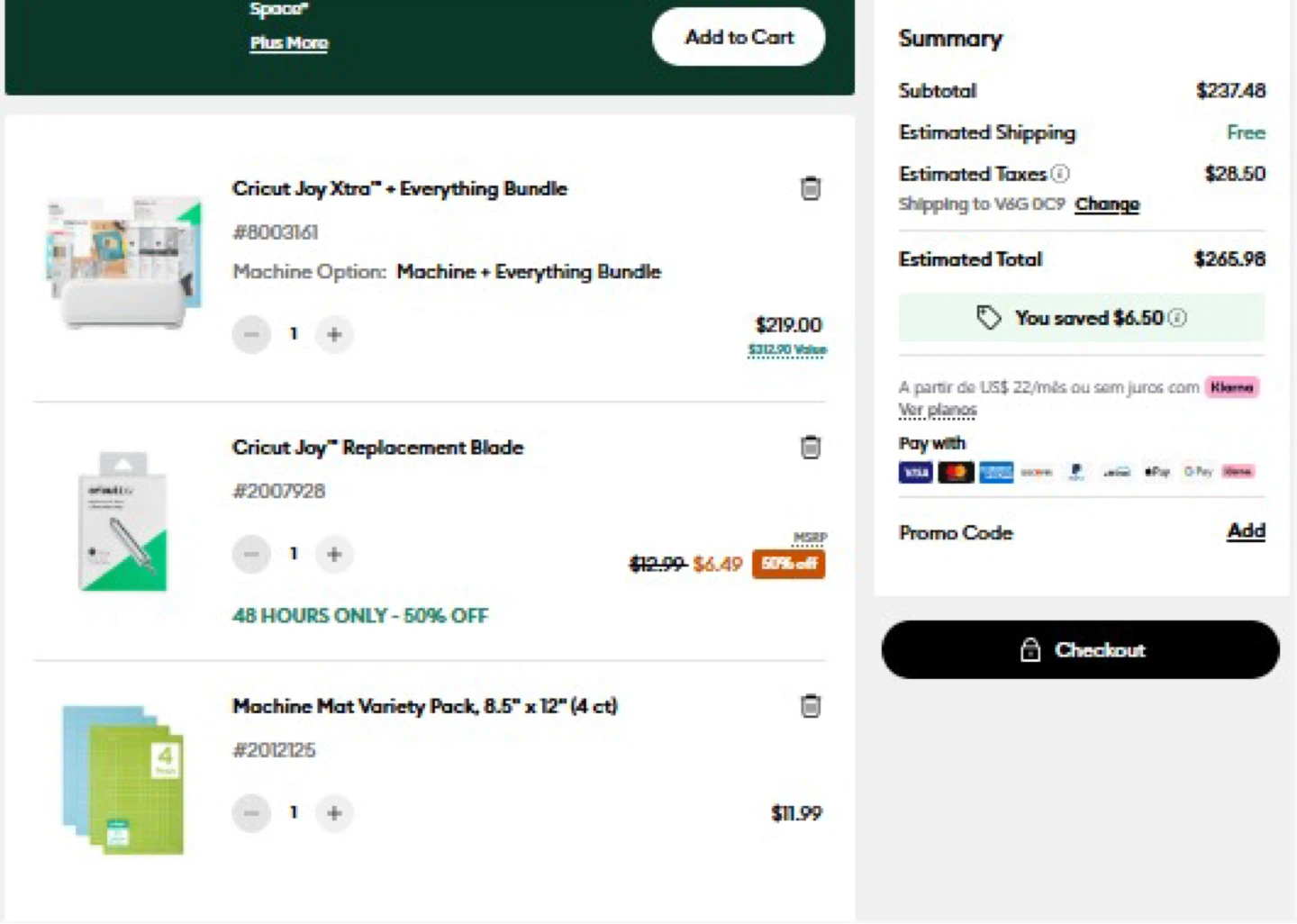
Task: Select PayPal payment icon
Action: point(1076,472)
